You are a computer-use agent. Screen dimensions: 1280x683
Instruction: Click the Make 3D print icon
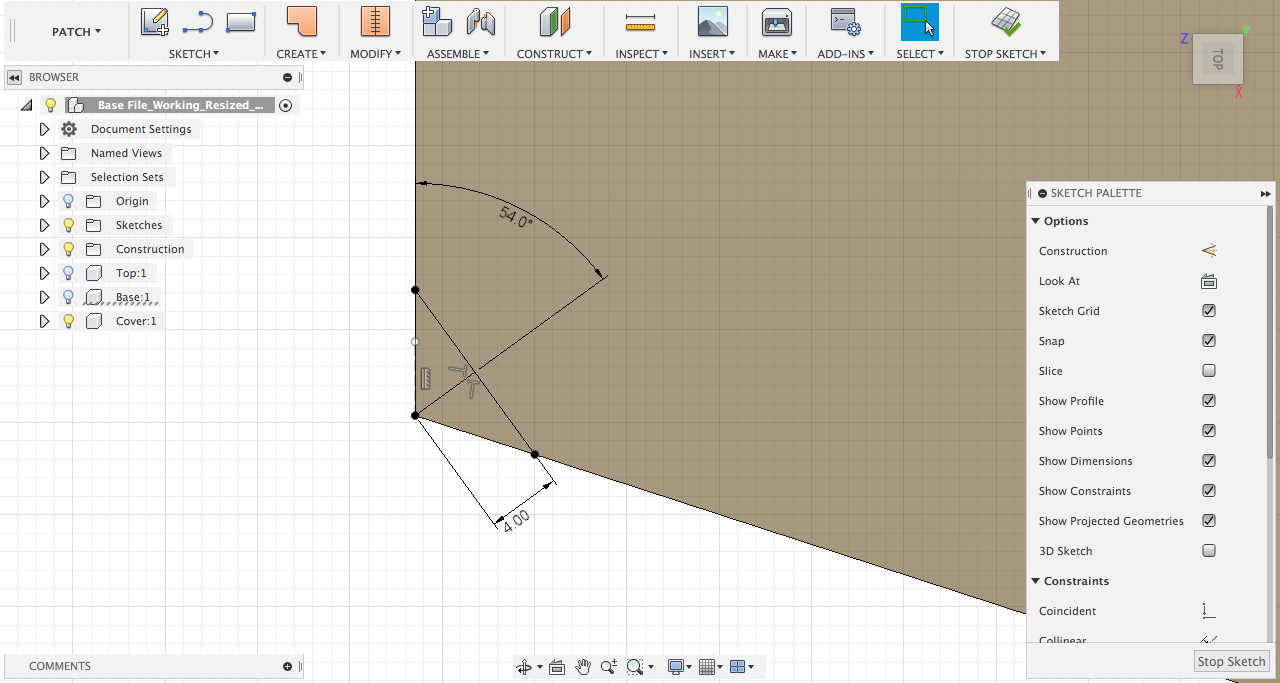(x=776, y=21)
